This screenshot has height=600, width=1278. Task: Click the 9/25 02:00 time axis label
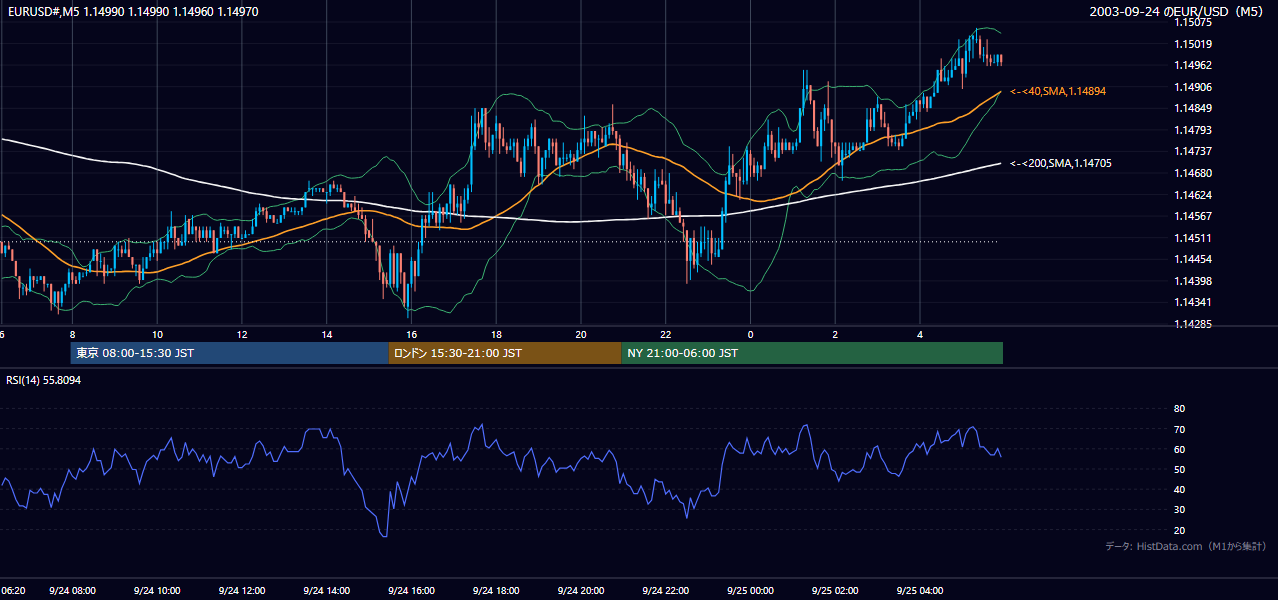point(835,591)
